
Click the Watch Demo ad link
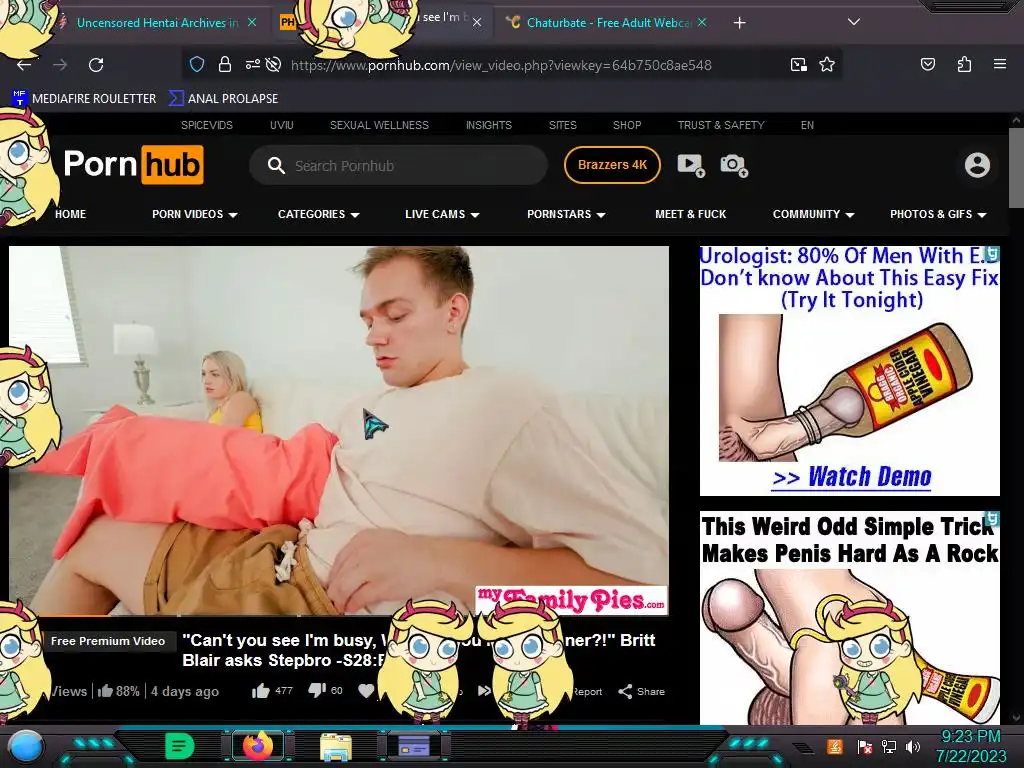(852, 477)
